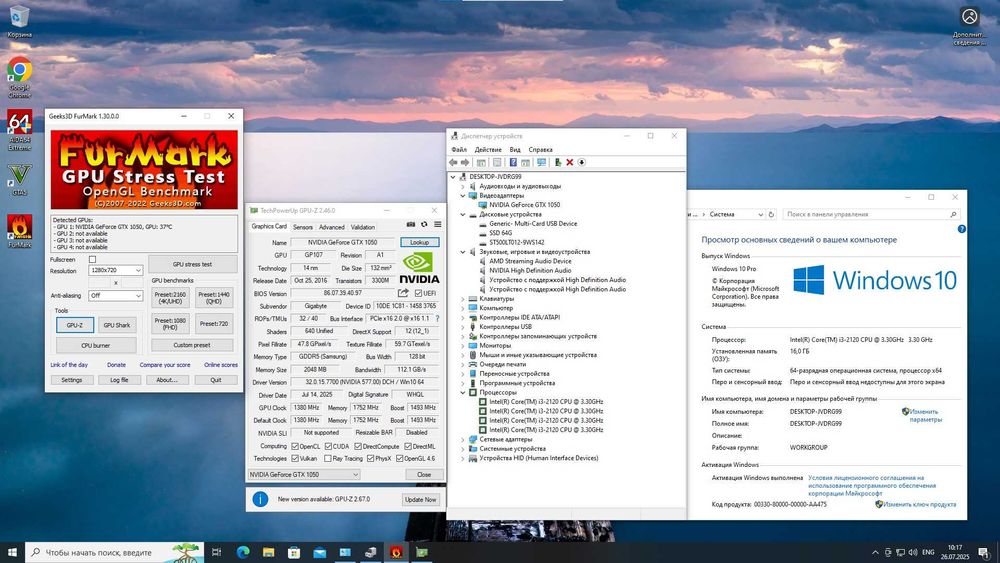This screenshot has width=1000, height=563.
Task: Toggle the DirectCompute checkbox in GPU-Z
Action: pyautogui.click(x=358, y=446)
